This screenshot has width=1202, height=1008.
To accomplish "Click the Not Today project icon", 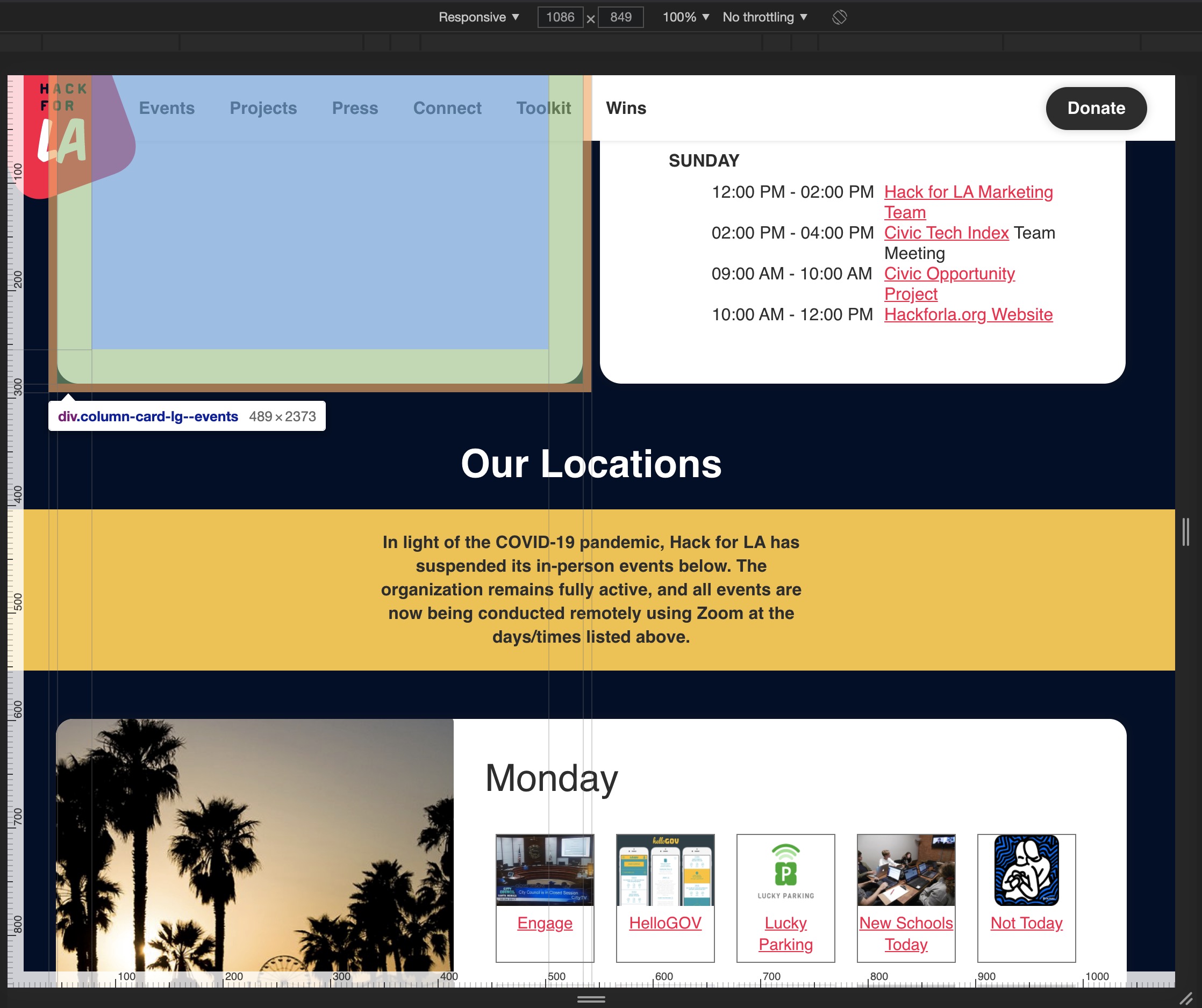I will 1026,870.
